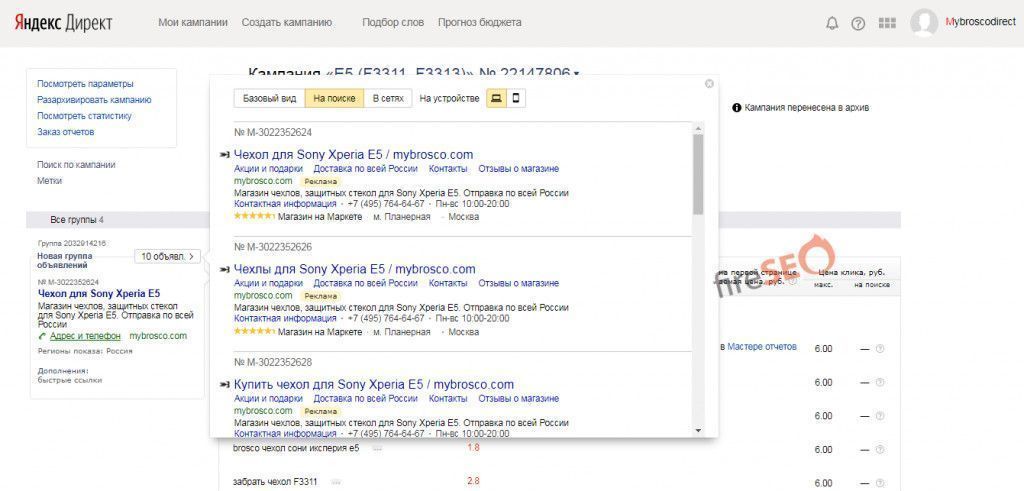The width and height of the screenshot is (1024, 491).
Task: Switch preview to desktop device
Action: tap(495, 98)
